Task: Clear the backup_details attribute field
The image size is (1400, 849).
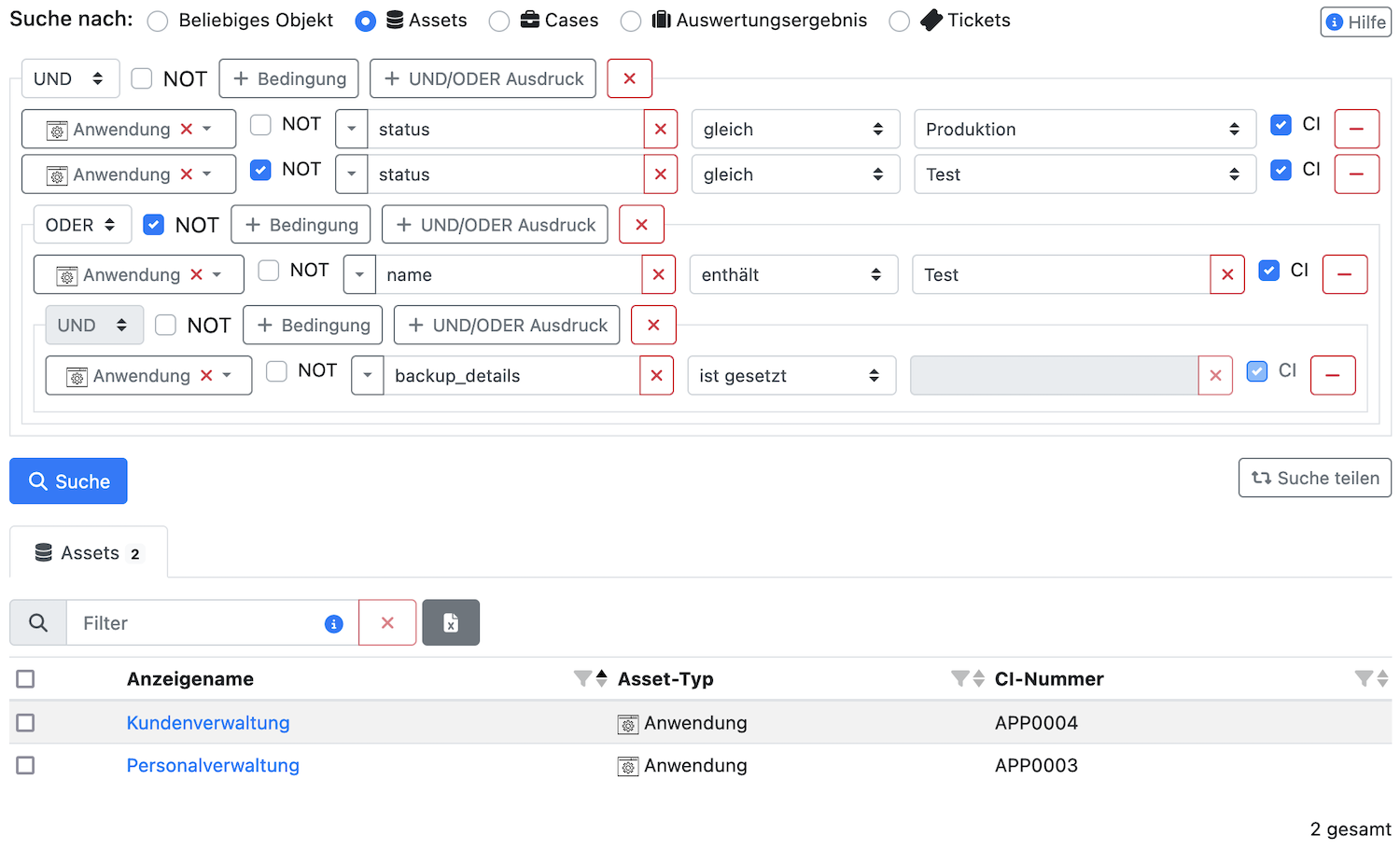Action: click(x=656, y=375)
